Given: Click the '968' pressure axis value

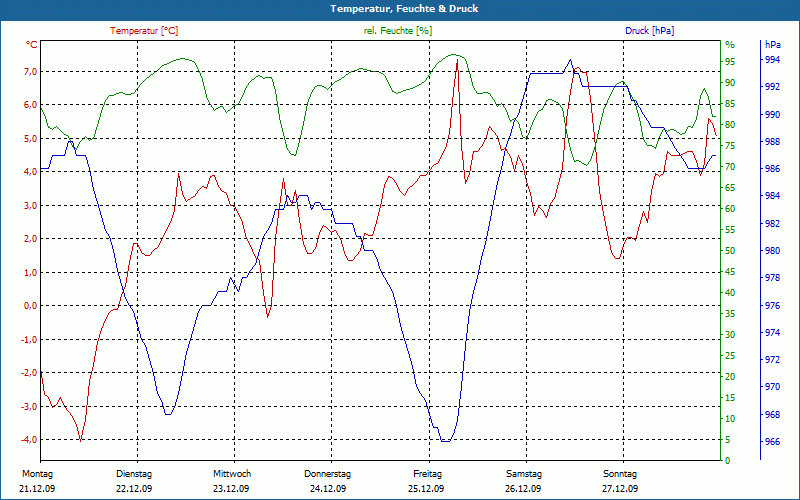Looking at the screenshot, I should point(772,415).
